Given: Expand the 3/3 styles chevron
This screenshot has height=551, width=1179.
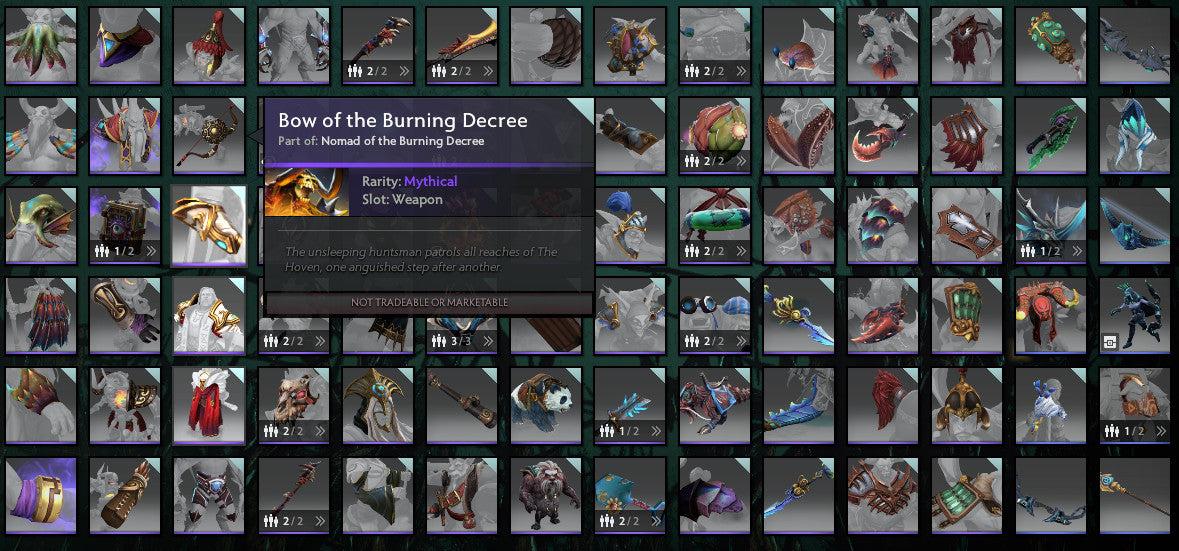Looking at the screenshot, I should pos(488,341).
